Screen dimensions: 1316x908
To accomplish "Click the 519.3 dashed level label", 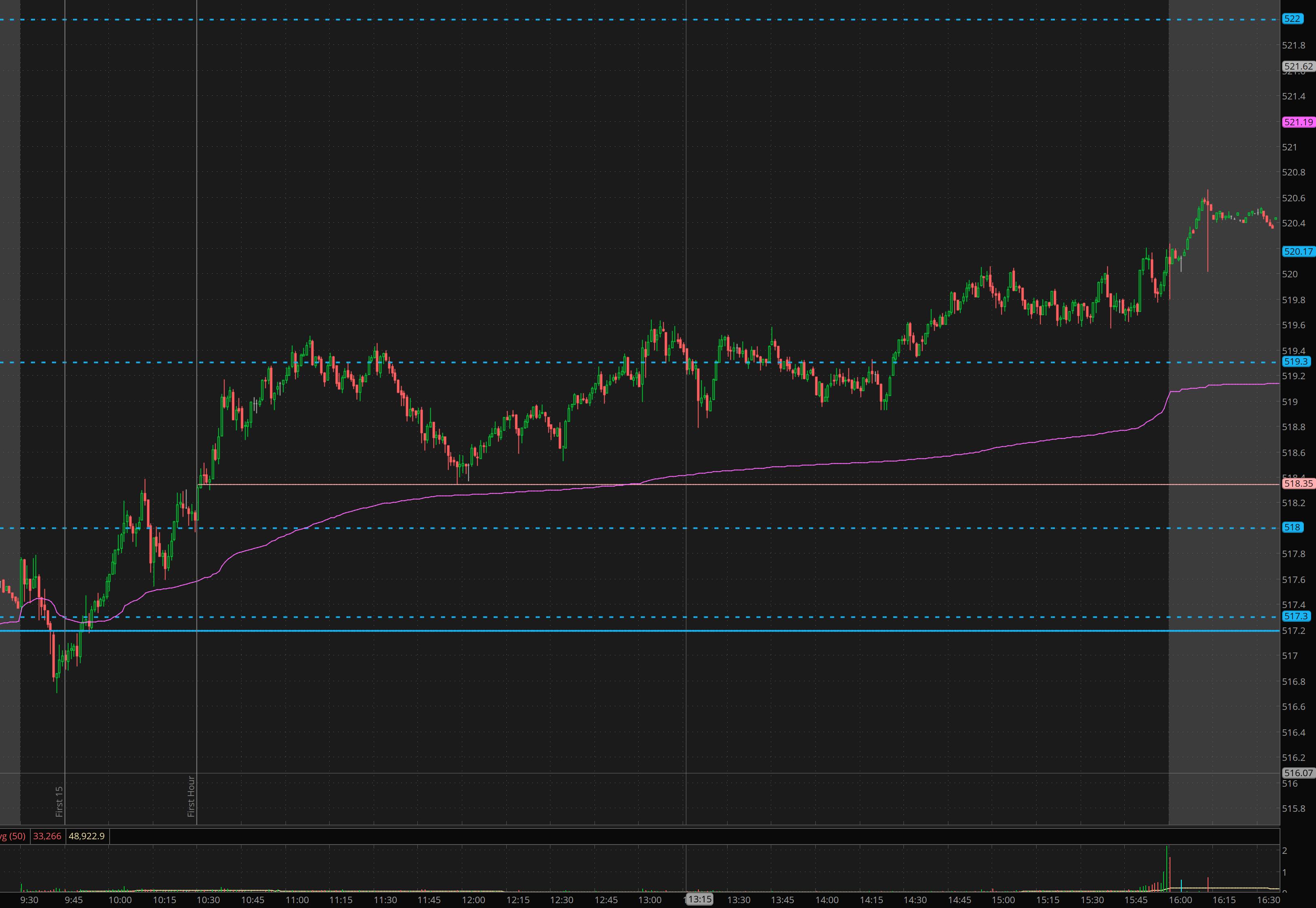I will 1295,362.
